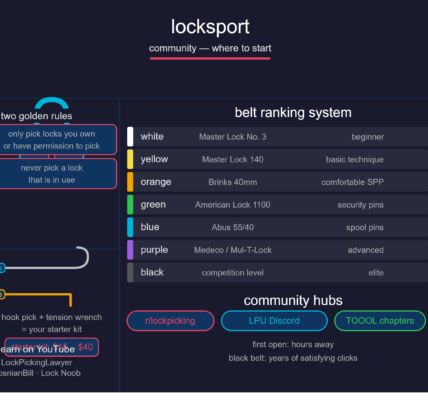Select the white belt color swatch
The width and height of the screenshot is (428, 400).
pyautogui.click(x=130, y=137)
